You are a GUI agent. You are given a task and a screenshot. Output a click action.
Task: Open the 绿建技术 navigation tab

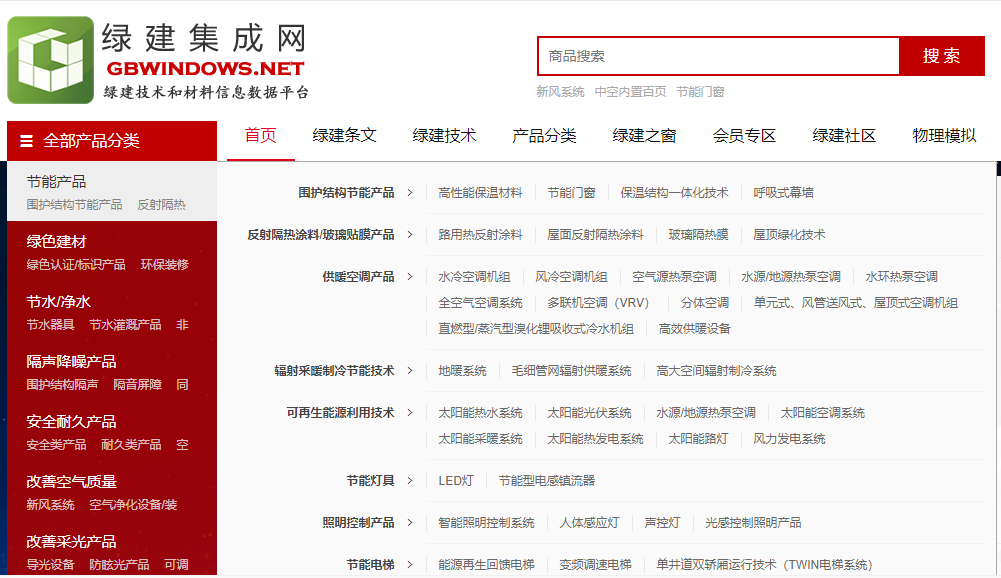click(x=445, y=136)
